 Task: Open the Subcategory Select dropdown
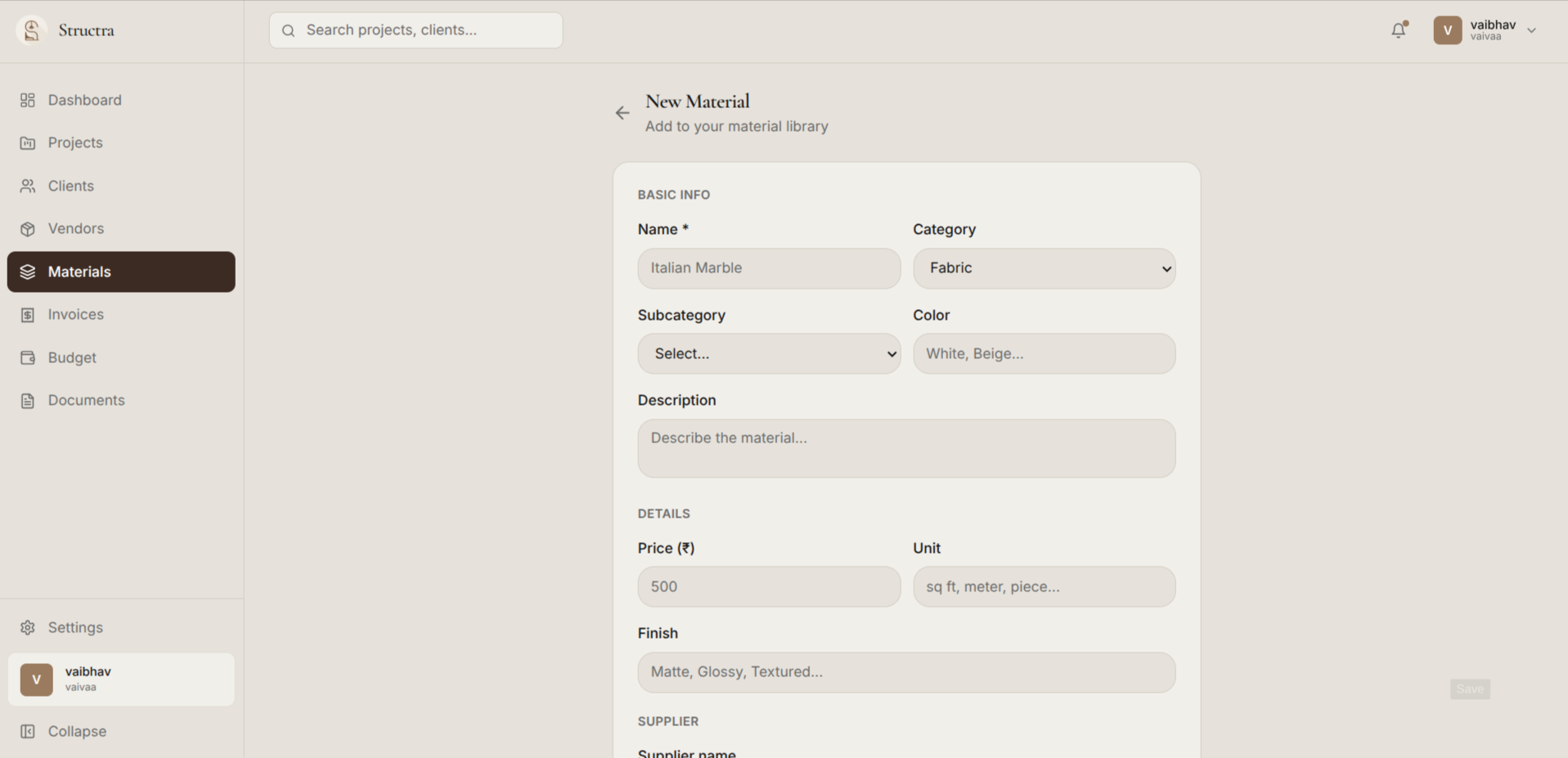(x=769, y=353)
